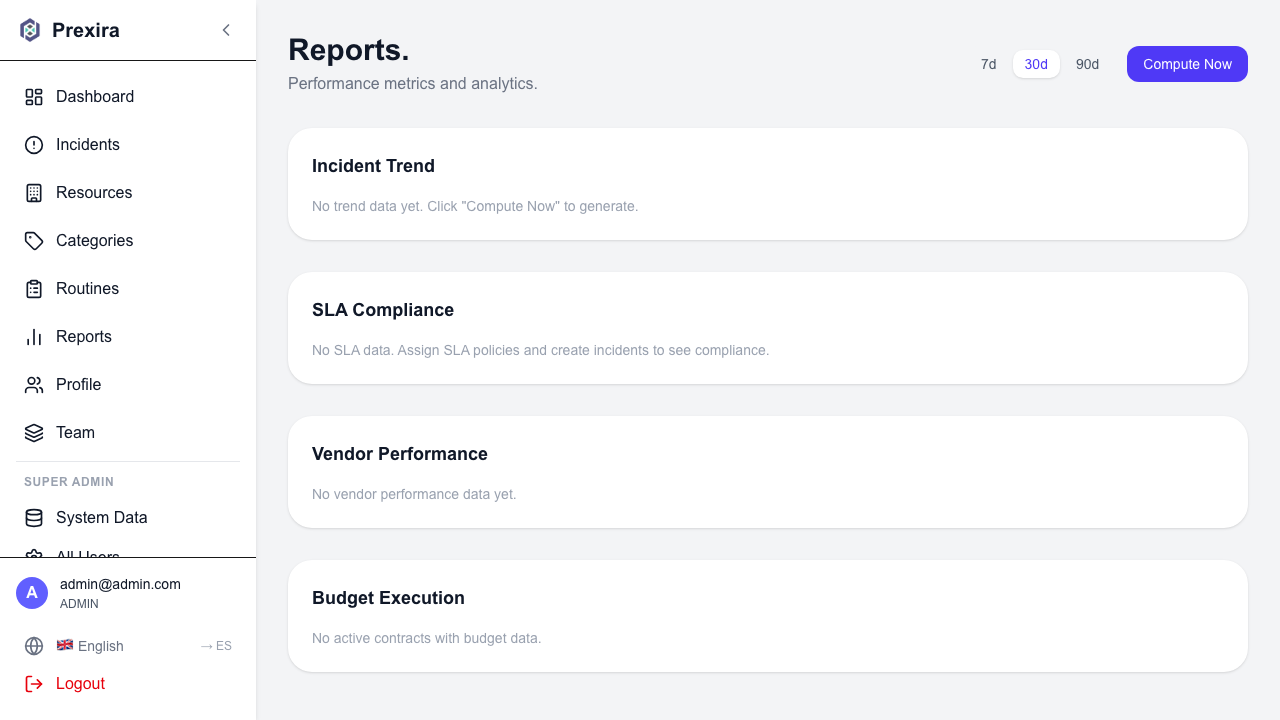1280x720 pixels.
Task: Click the Reports bar chart icon
Action: [33, 336]
